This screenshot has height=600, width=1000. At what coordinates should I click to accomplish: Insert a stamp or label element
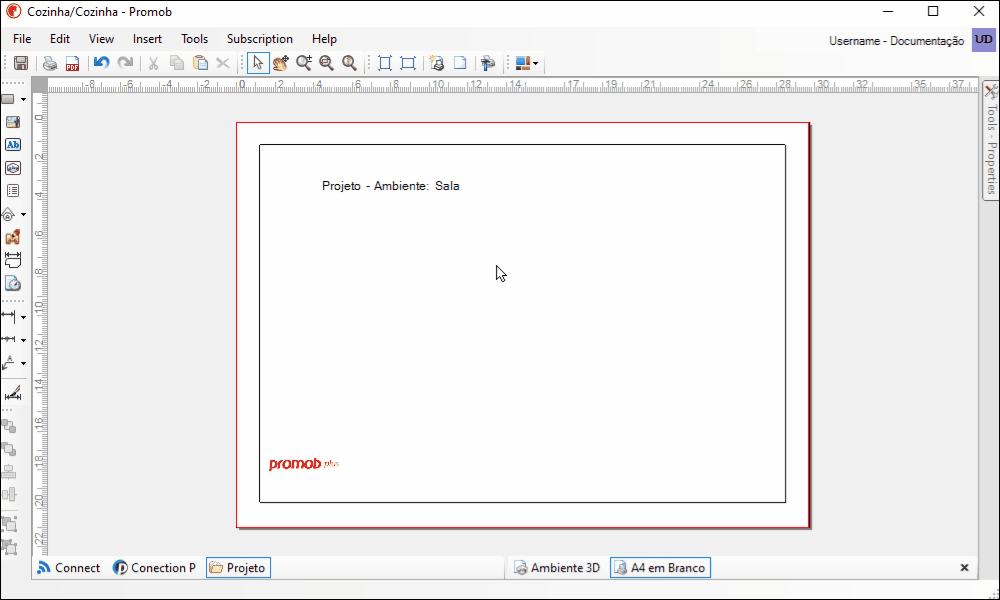coord(13,168)
